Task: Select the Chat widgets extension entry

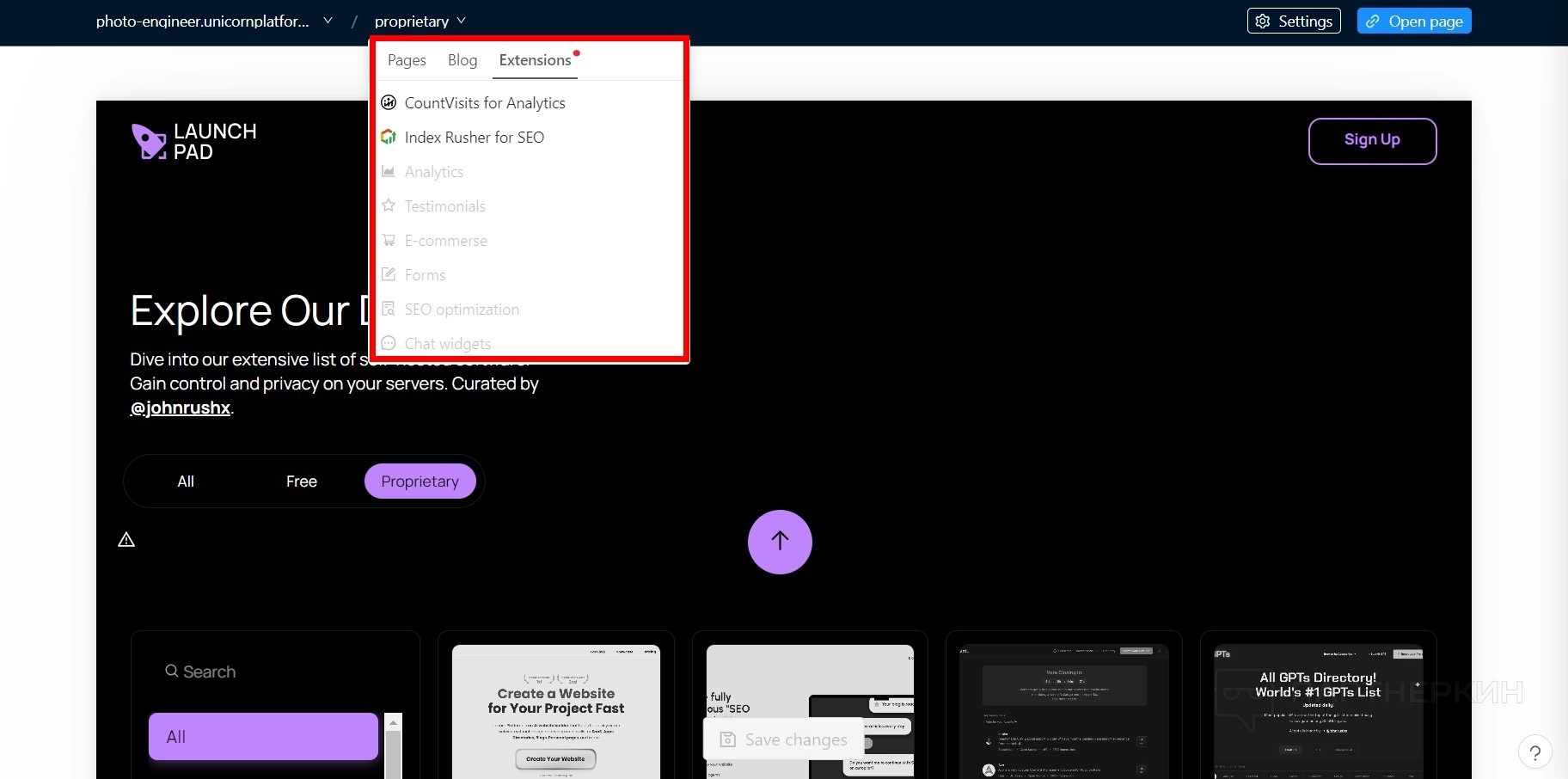Action: coord(447,344)
